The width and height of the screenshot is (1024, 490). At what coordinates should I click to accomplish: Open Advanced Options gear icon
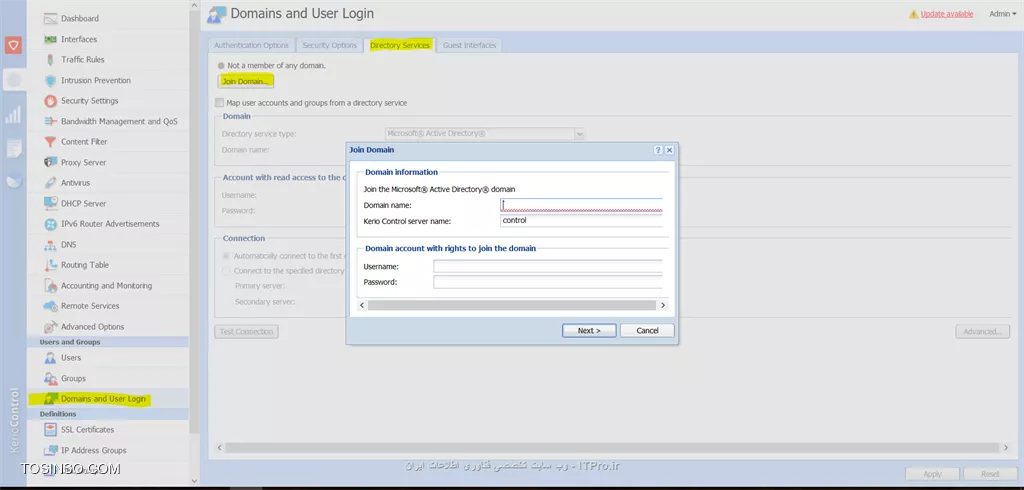(x=51, y=327)
